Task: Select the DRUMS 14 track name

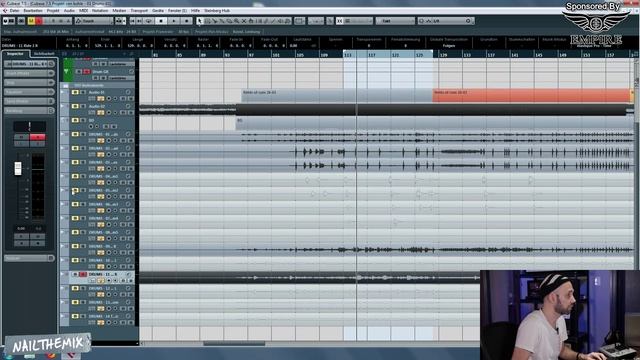Action: (x=103, y=316)
